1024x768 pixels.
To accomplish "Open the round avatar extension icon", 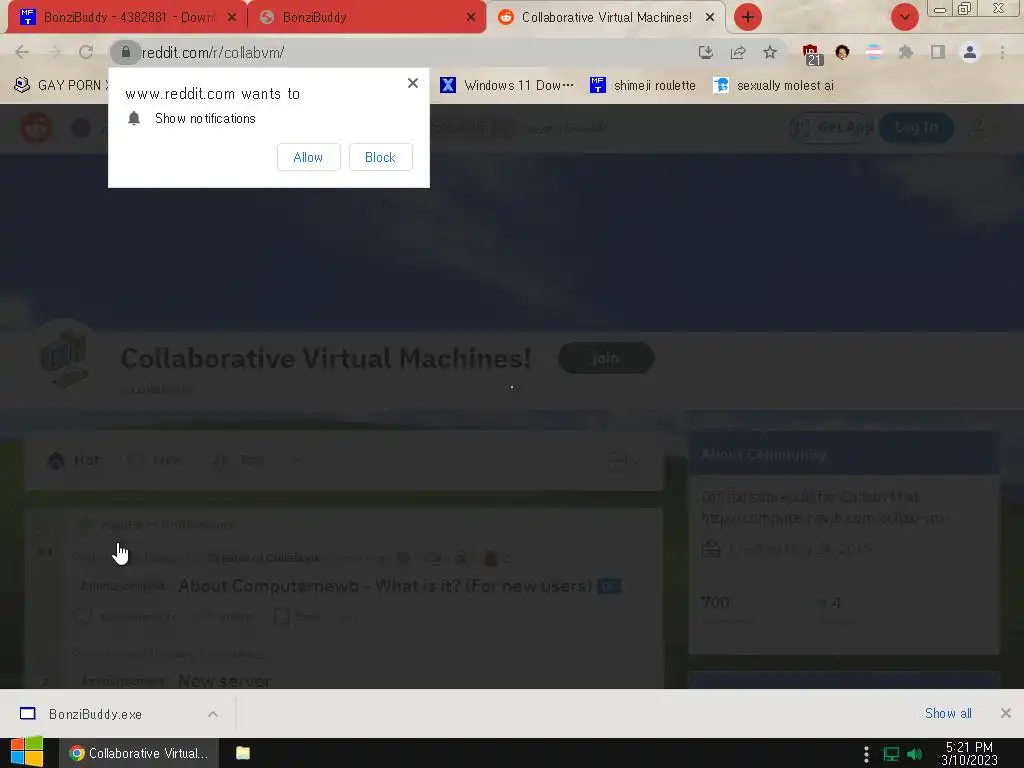I will (x=842, y=52).
